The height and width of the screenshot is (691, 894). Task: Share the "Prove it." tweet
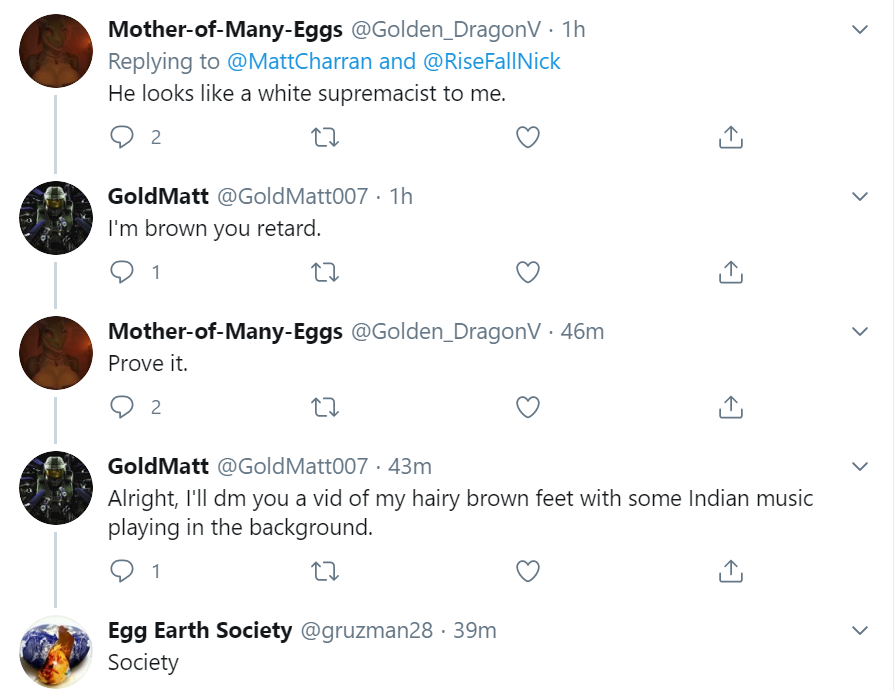(x=730, y=407)
